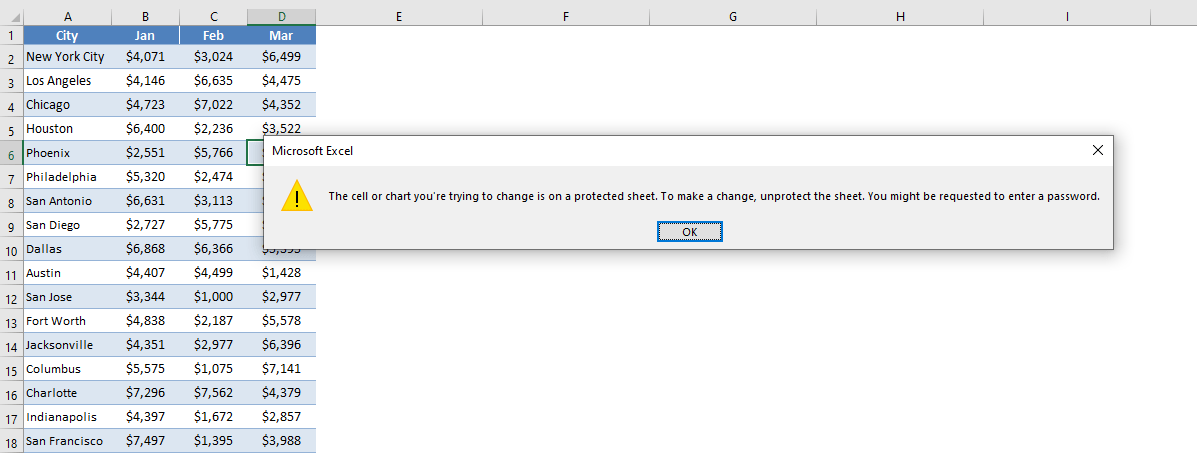
Task: Select row 12 header
Action: click(11, 297)
